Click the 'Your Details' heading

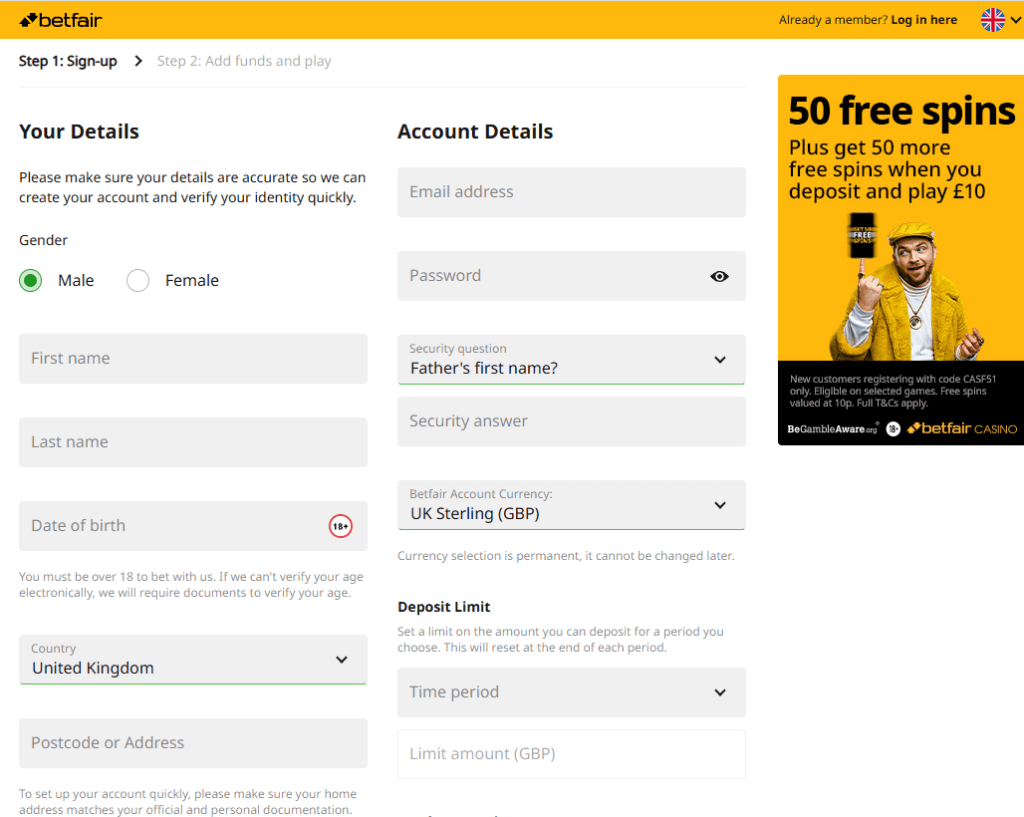point(79,132)
